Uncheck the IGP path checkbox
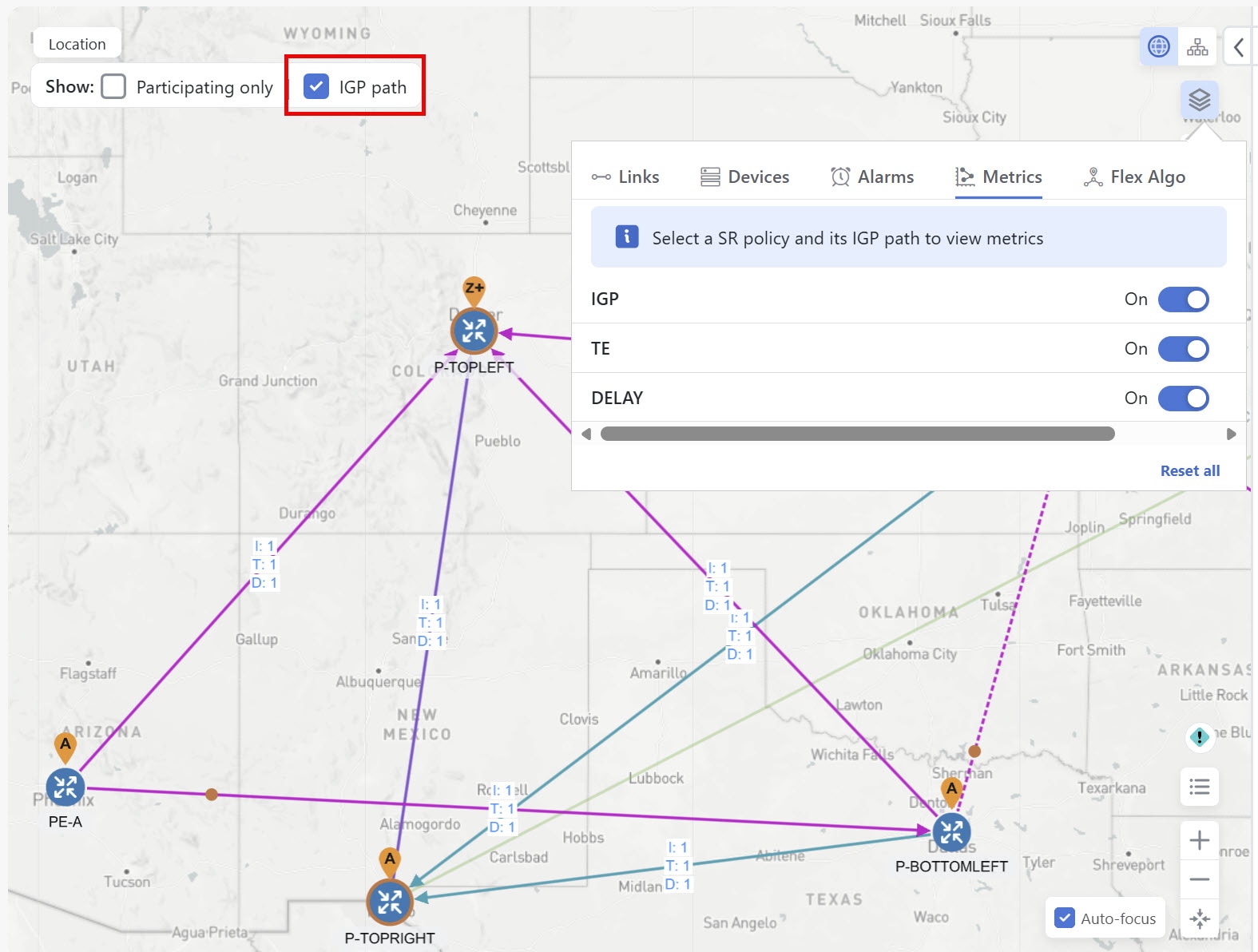The width and height of the screenshot is (1258, 952). pos(316,86)
